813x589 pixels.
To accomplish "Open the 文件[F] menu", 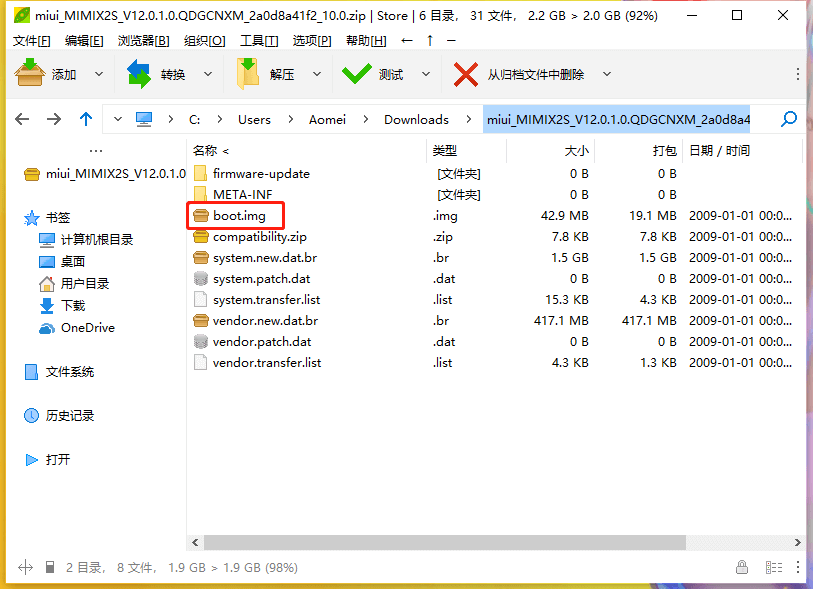I will coord(31,40).
